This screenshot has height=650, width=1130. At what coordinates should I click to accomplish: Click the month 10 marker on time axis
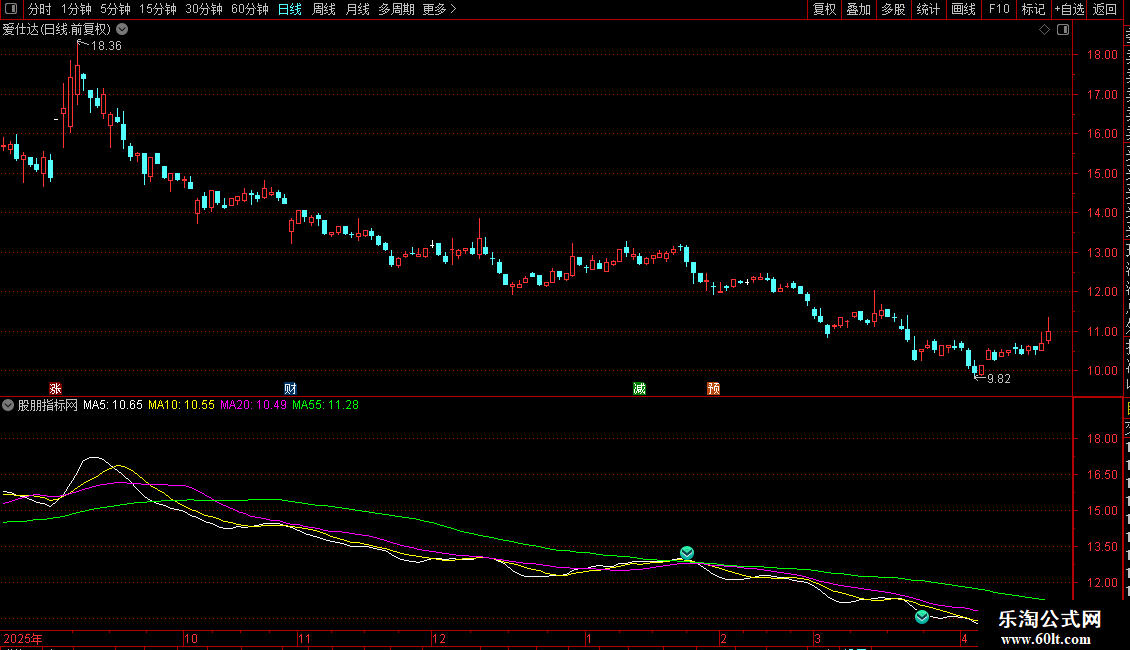(x=191, y=638)
